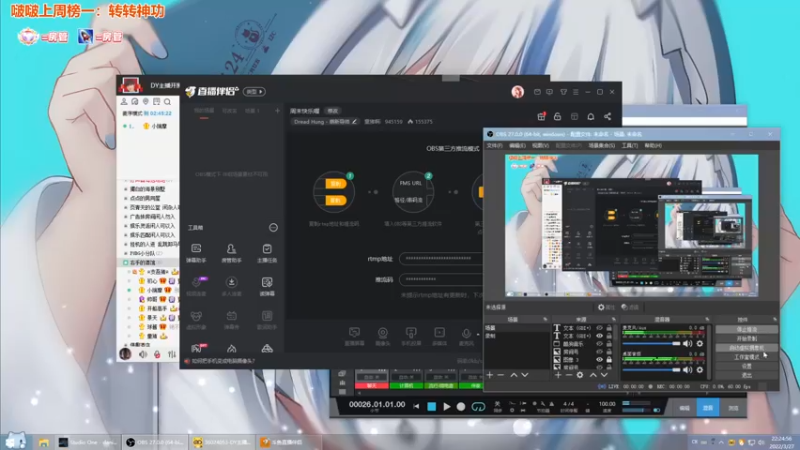Move scene down in OBS scenes panel
Screen dimensions: 800x450
(x=524, y=375)
